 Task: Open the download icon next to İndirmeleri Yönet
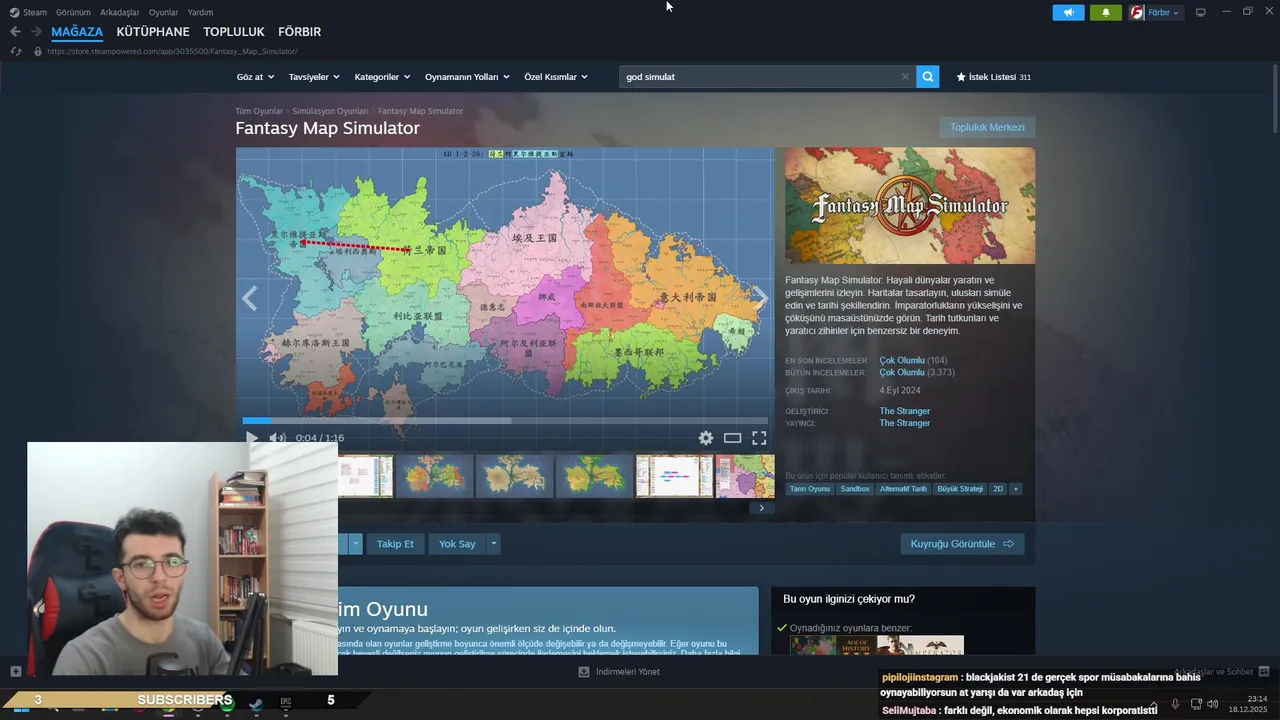click(x=584, y=672)
